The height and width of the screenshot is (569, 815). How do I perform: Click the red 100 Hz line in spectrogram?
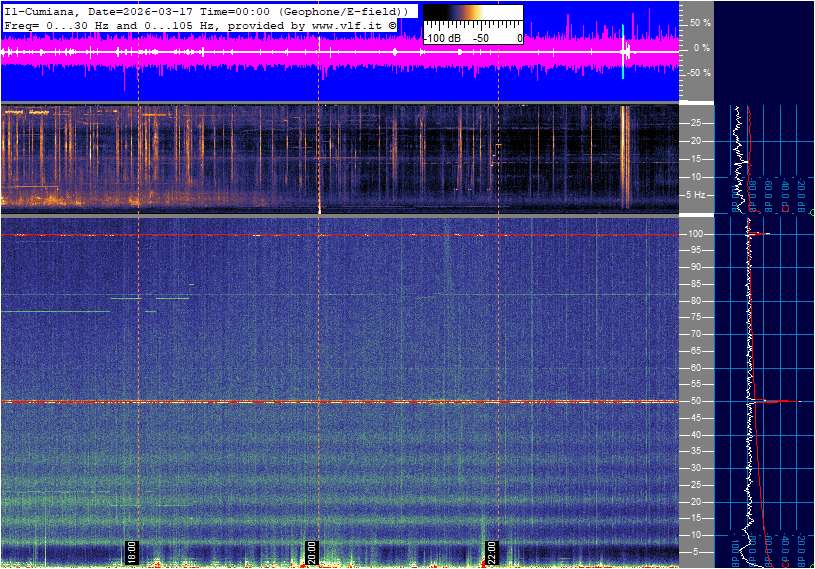pos(340,235)
